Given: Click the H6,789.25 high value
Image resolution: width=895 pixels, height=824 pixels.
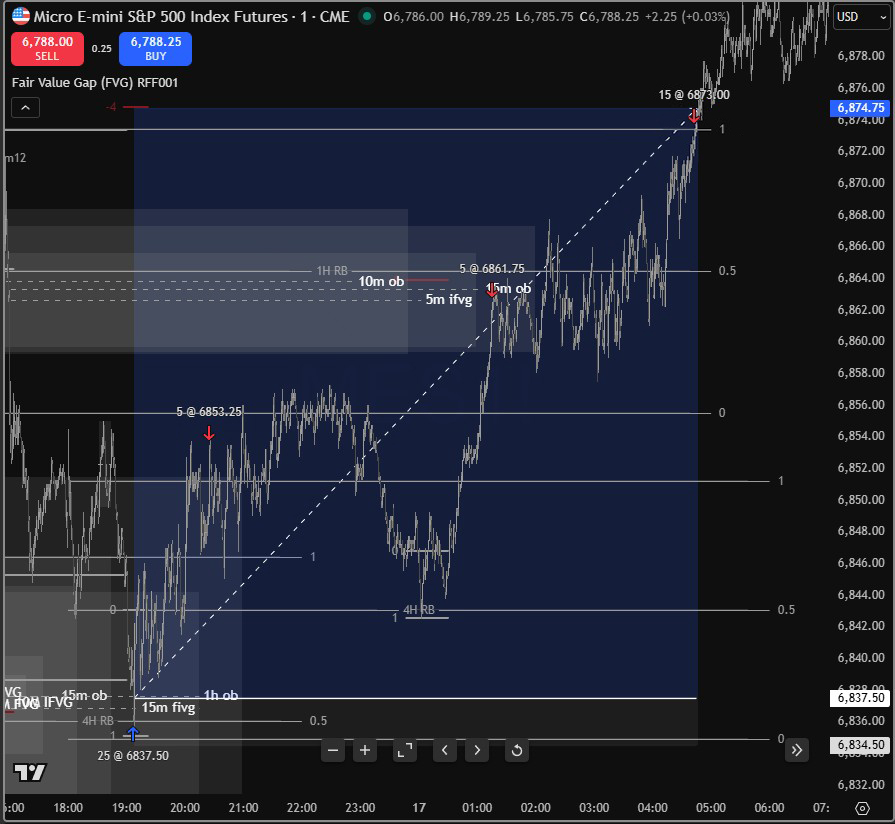Looking at the screenshot, I should [479, 17].
